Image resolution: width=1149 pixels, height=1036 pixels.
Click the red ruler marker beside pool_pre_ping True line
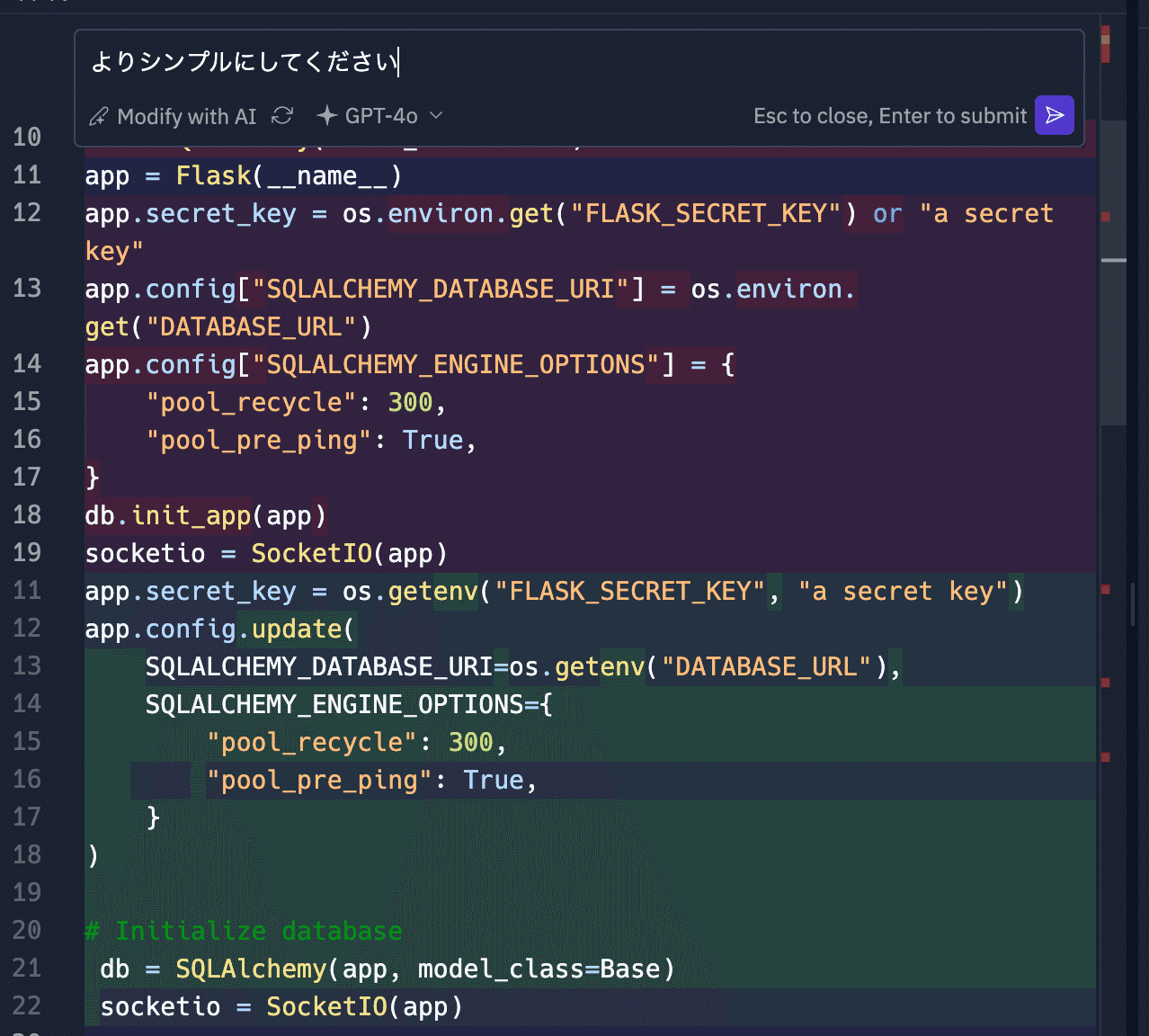click(x=1106, y=757)
